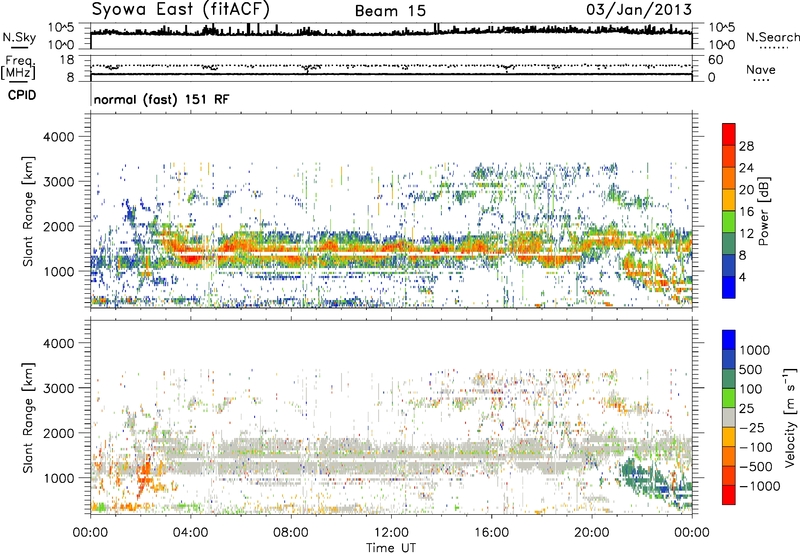The height and width of the screenshot is (554, 800).
Task: Click the "-1000" velocity colorbar label
Action: point(759,486)
